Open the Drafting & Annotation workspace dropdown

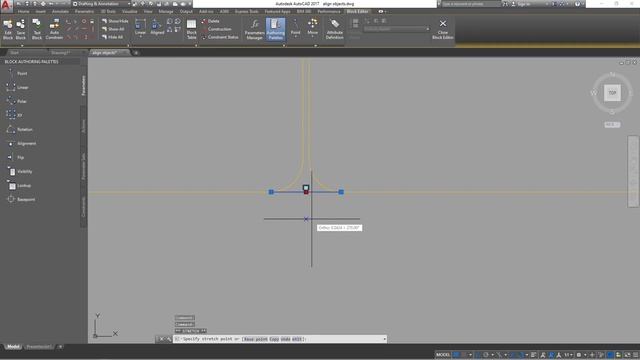(x=101, y=4)
